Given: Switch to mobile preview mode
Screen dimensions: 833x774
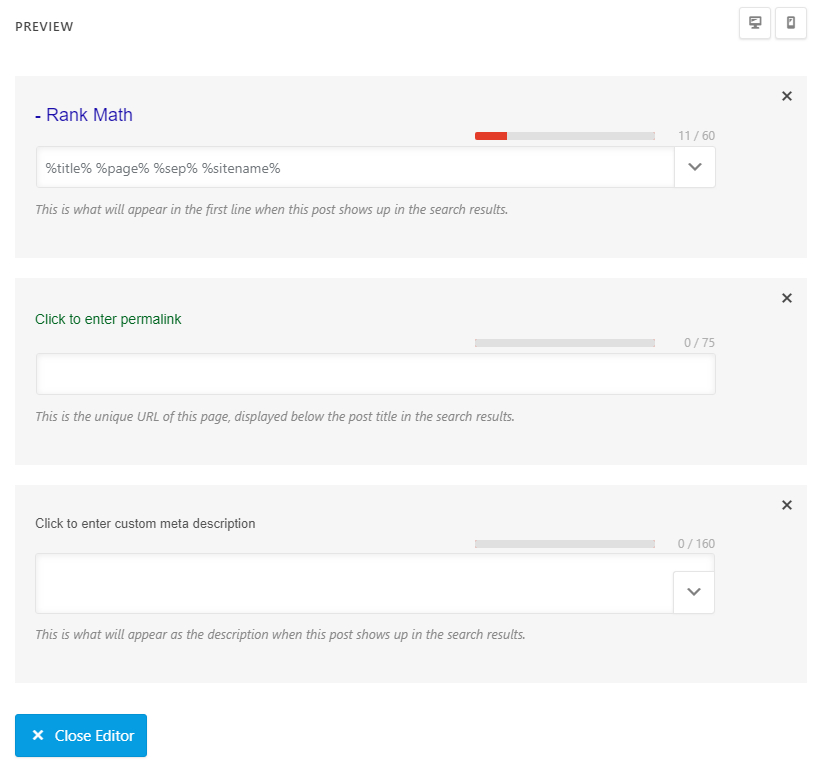Looking at the screenshot, I should pos(790,24).
